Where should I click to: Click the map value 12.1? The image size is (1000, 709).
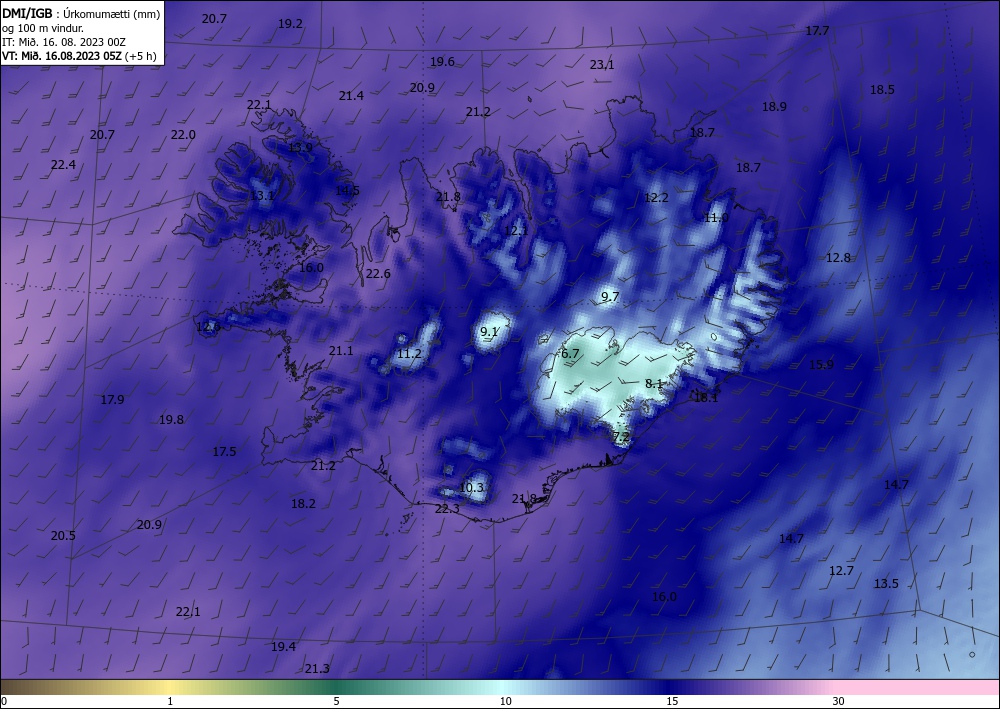pyautogui.click(x=516, y=231)
